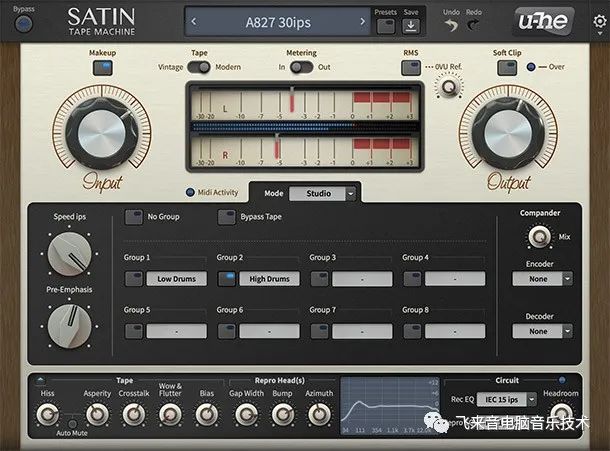Click the Bypass power button
This screenshot has height=451, width=610.
(23, 24)
